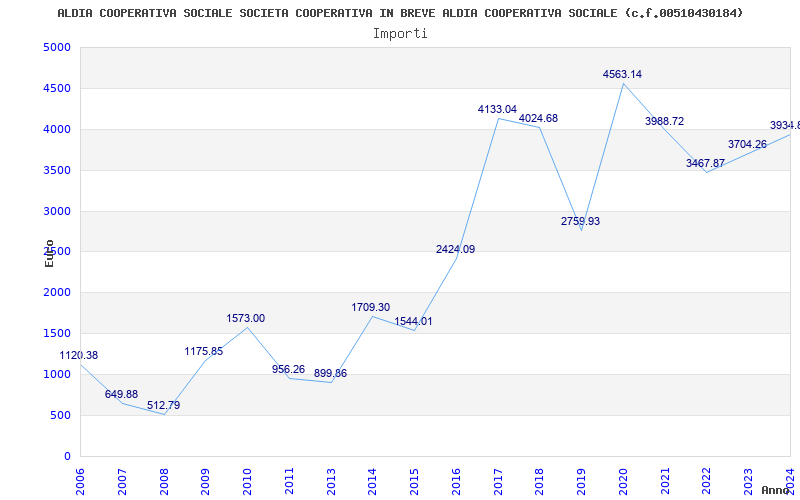Click the y-axis value 4500

57,89
